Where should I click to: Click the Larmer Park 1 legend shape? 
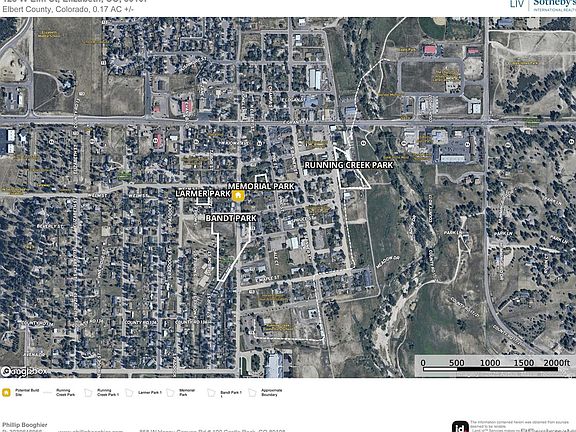click(129, 393)
